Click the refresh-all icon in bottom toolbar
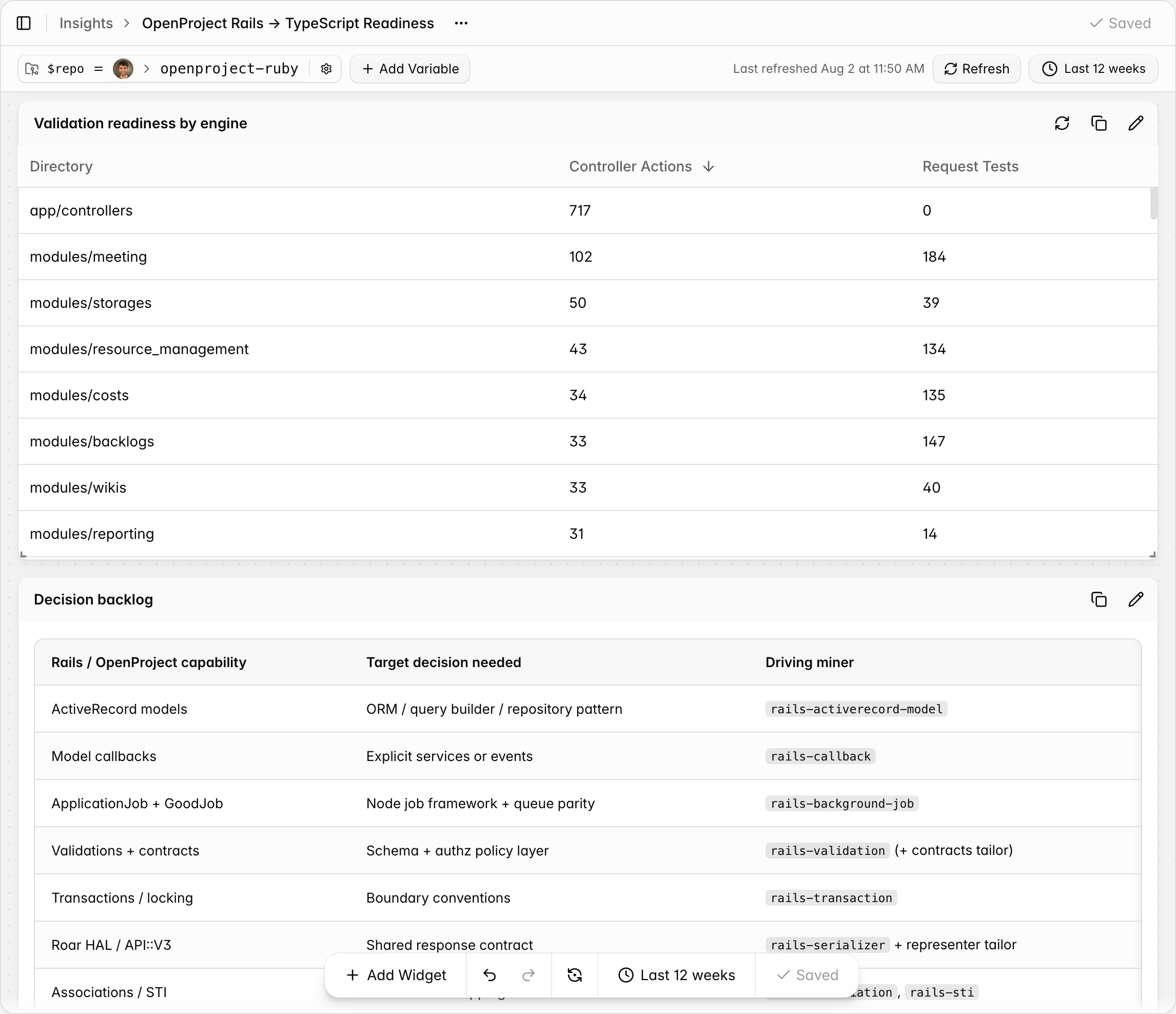This screenshot has width=1176, height=1014. [x=574, y=976]
